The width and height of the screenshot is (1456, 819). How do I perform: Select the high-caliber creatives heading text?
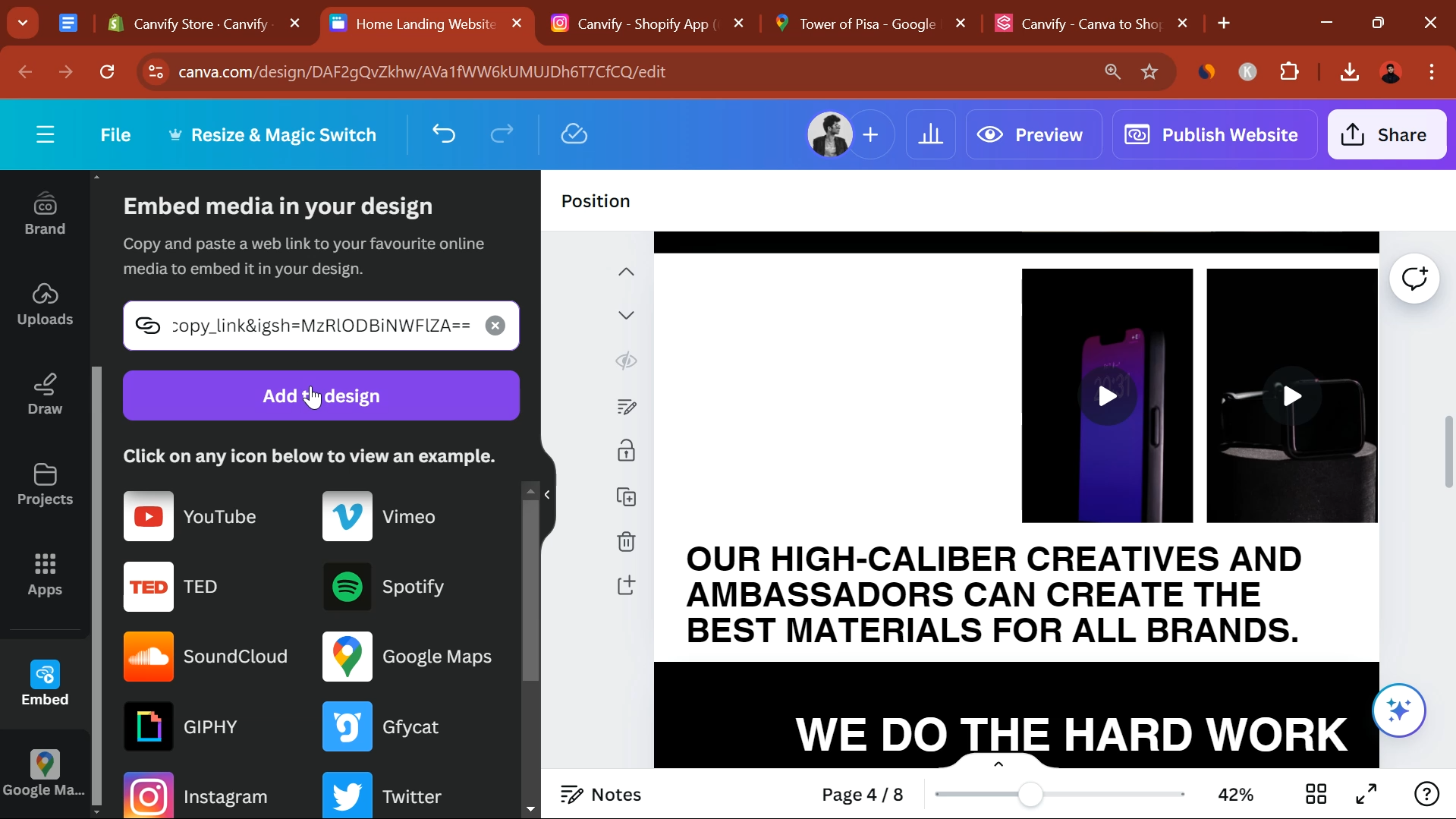(x=993, y=594)
